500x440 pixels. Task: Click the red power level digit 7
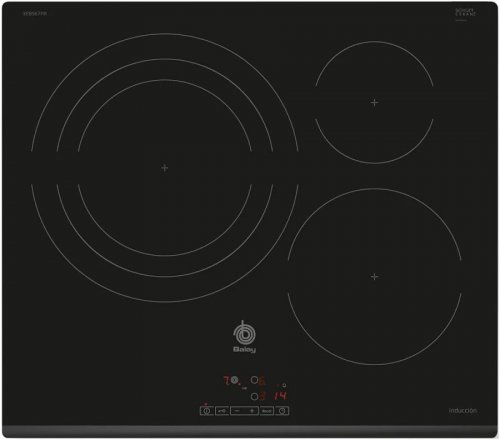227,380
